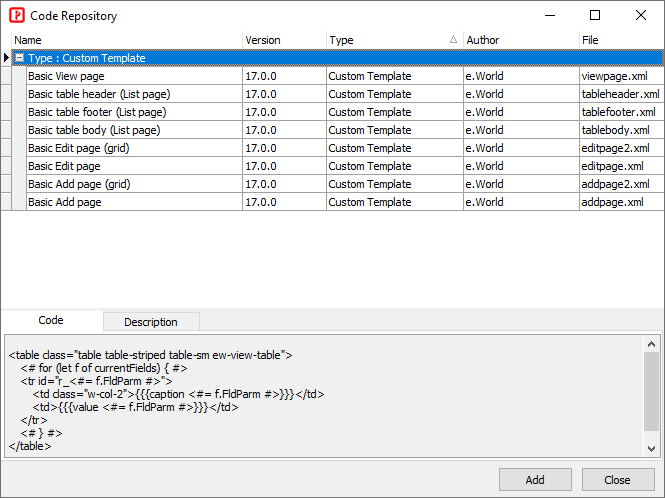Select Basic Edit page (grid) template
The height and width of the screenshot is (498, 665).
78,148
